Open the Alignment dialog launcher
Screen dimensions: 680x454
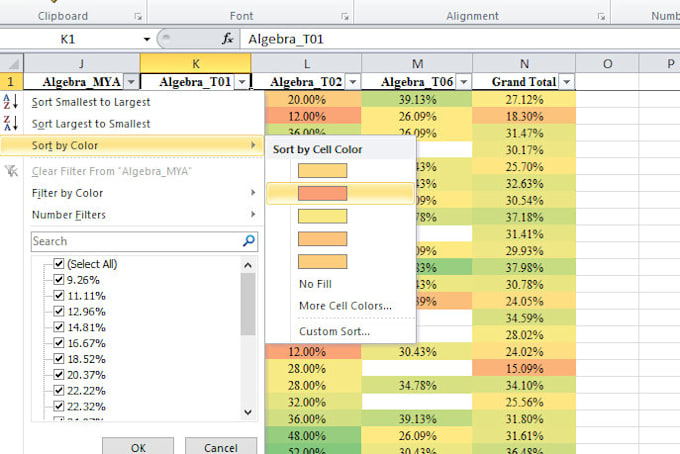pyautogui.click(x=601, y=16)
